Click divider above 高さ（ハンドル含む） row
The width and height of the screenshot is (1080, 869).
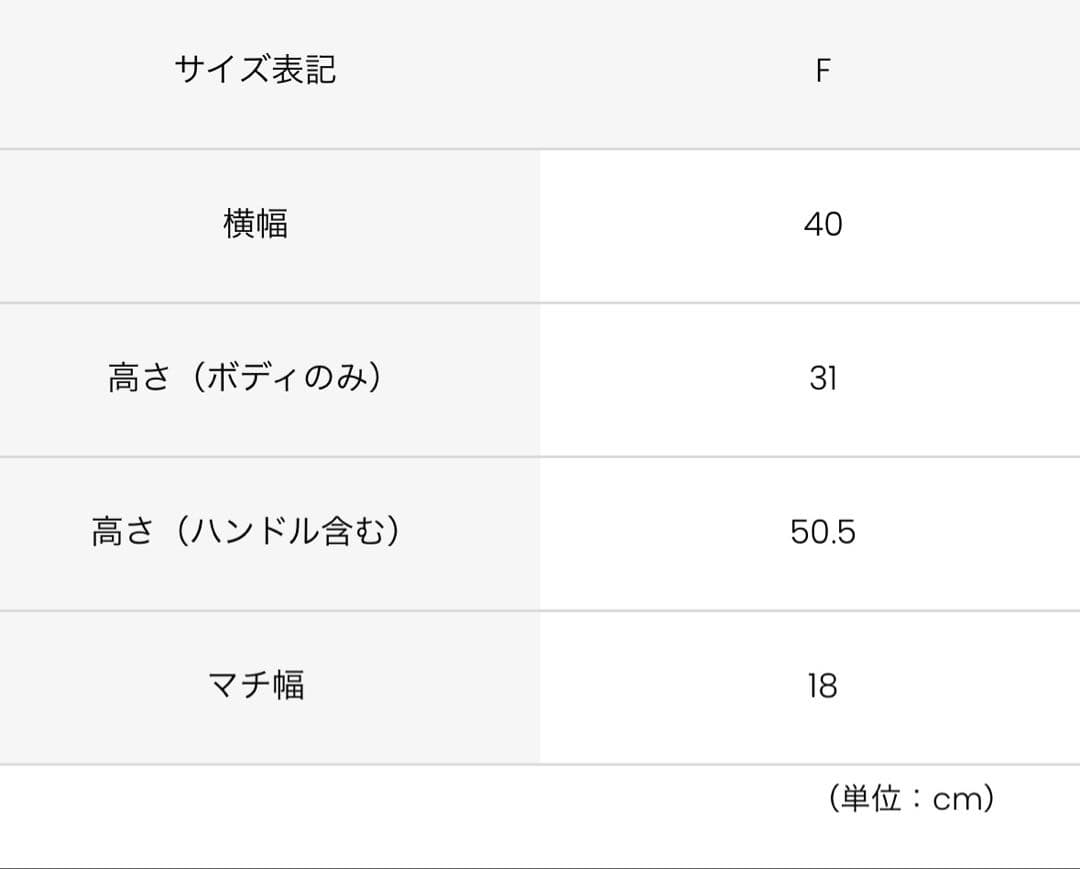click(540, 456)
